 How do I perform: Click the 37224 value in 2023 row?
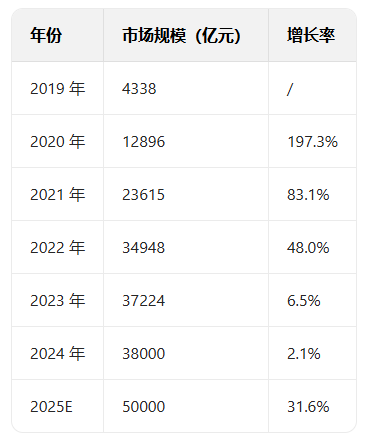(143, 301)
